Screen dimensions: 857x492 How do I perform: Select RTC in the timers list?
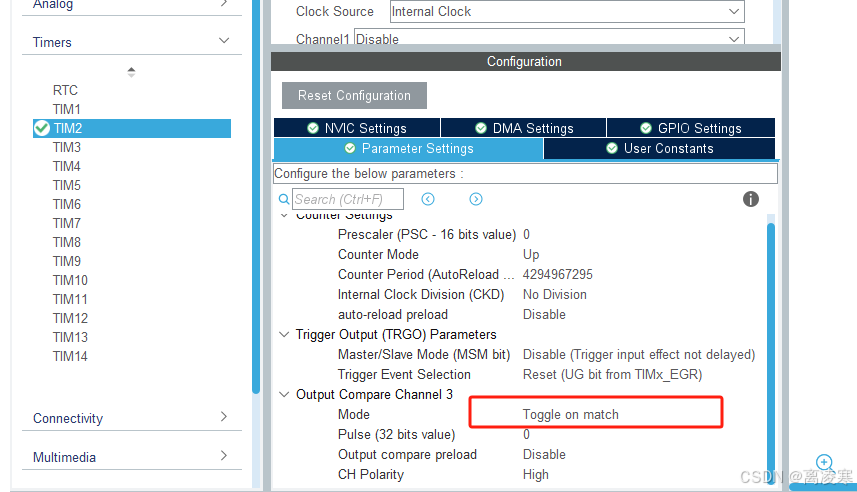point(65,90)
